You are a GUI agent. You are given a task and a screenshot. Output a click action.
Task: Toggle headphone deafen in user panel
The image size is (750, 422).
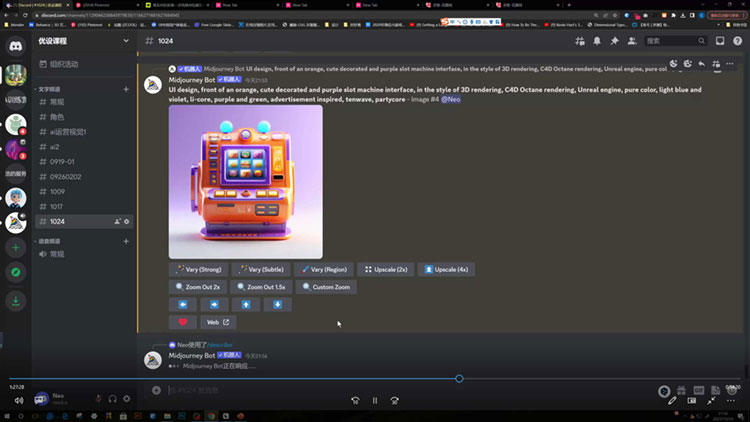(x=112, y=398)
